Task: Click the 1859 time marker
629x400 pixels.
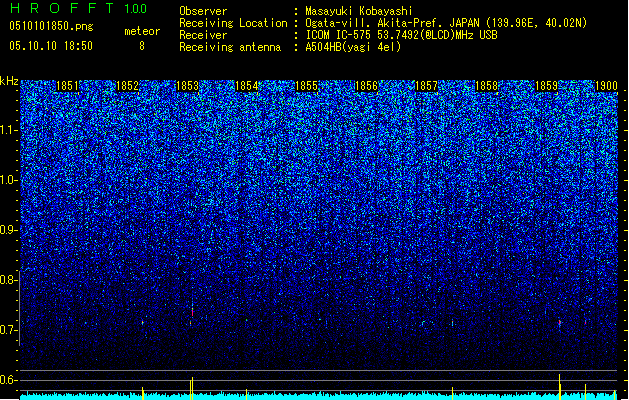Action: pos(546,86)
